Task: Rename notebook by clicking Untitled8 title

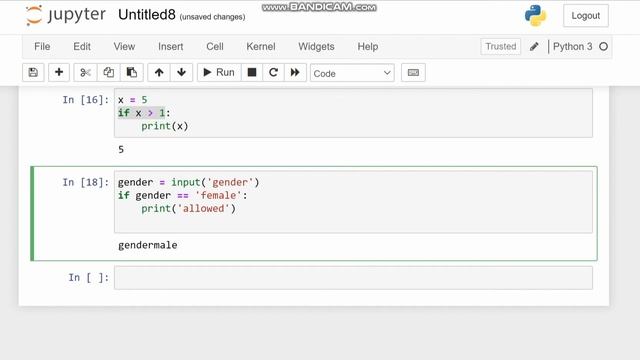Action: 147,15
